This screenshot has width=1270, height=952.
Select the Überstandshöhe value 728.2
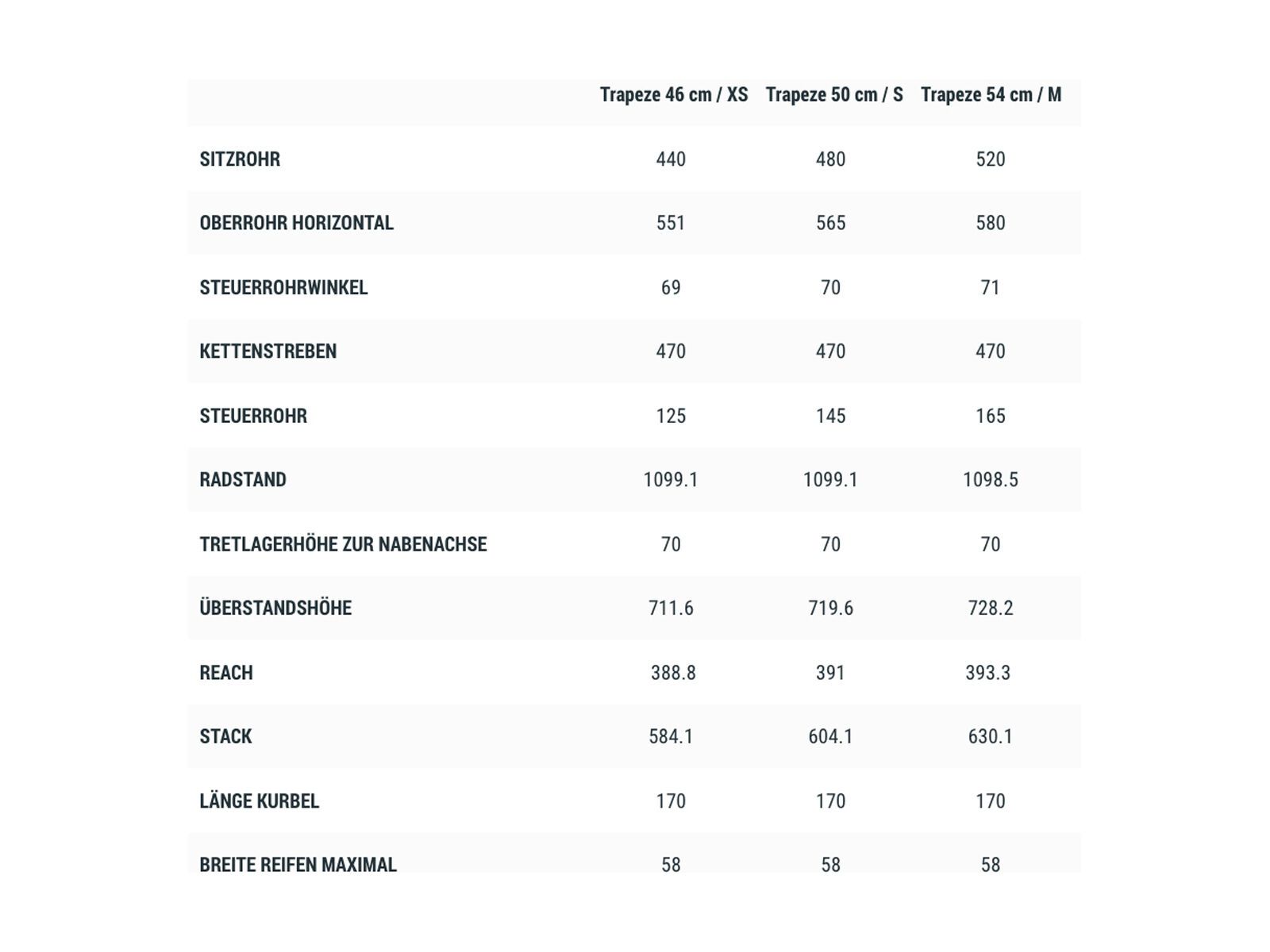(990, 608)
